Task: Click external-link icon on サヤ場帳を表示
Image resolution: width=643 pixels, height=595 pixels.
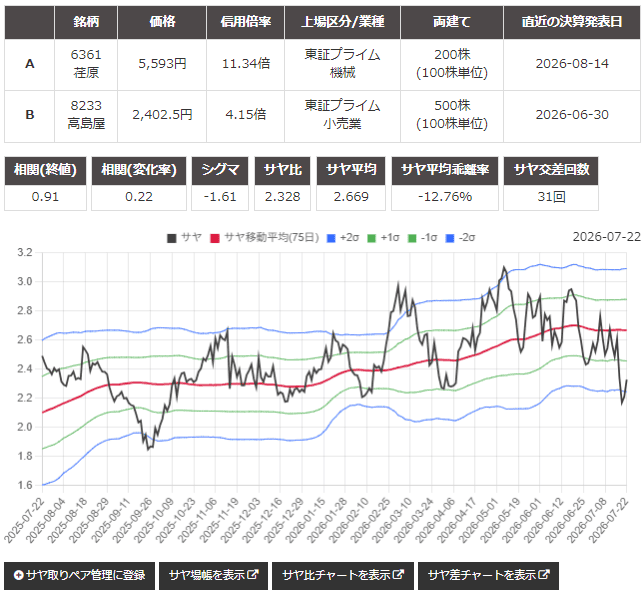Action: (253, 574)
